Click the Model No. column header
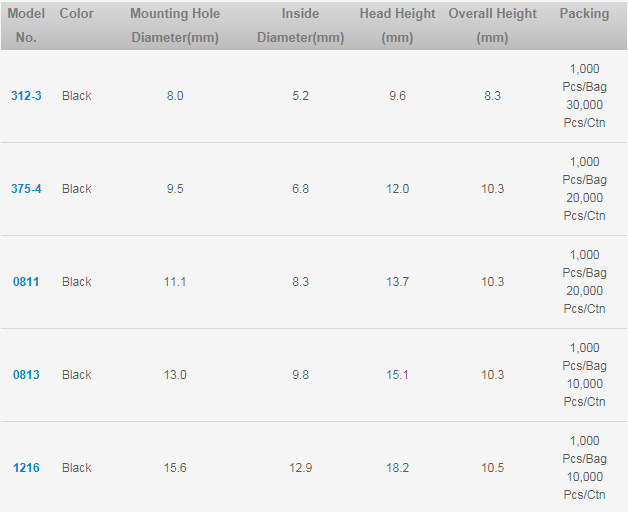The image size is (628, 512). pyautogui.click(x=26, y=25)
